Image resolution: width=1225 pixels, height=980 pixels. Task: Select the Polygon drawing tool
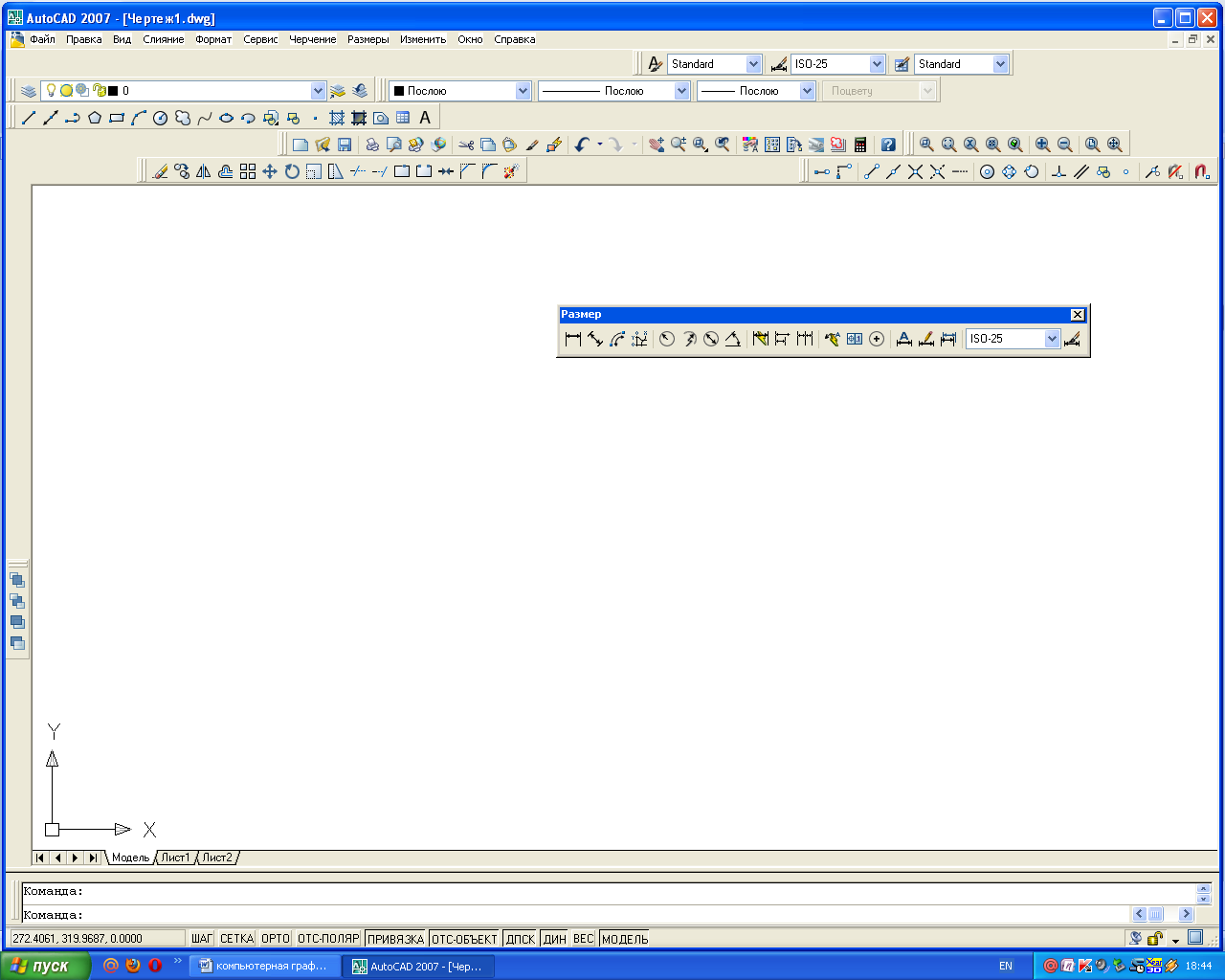(x=95, y=118)
